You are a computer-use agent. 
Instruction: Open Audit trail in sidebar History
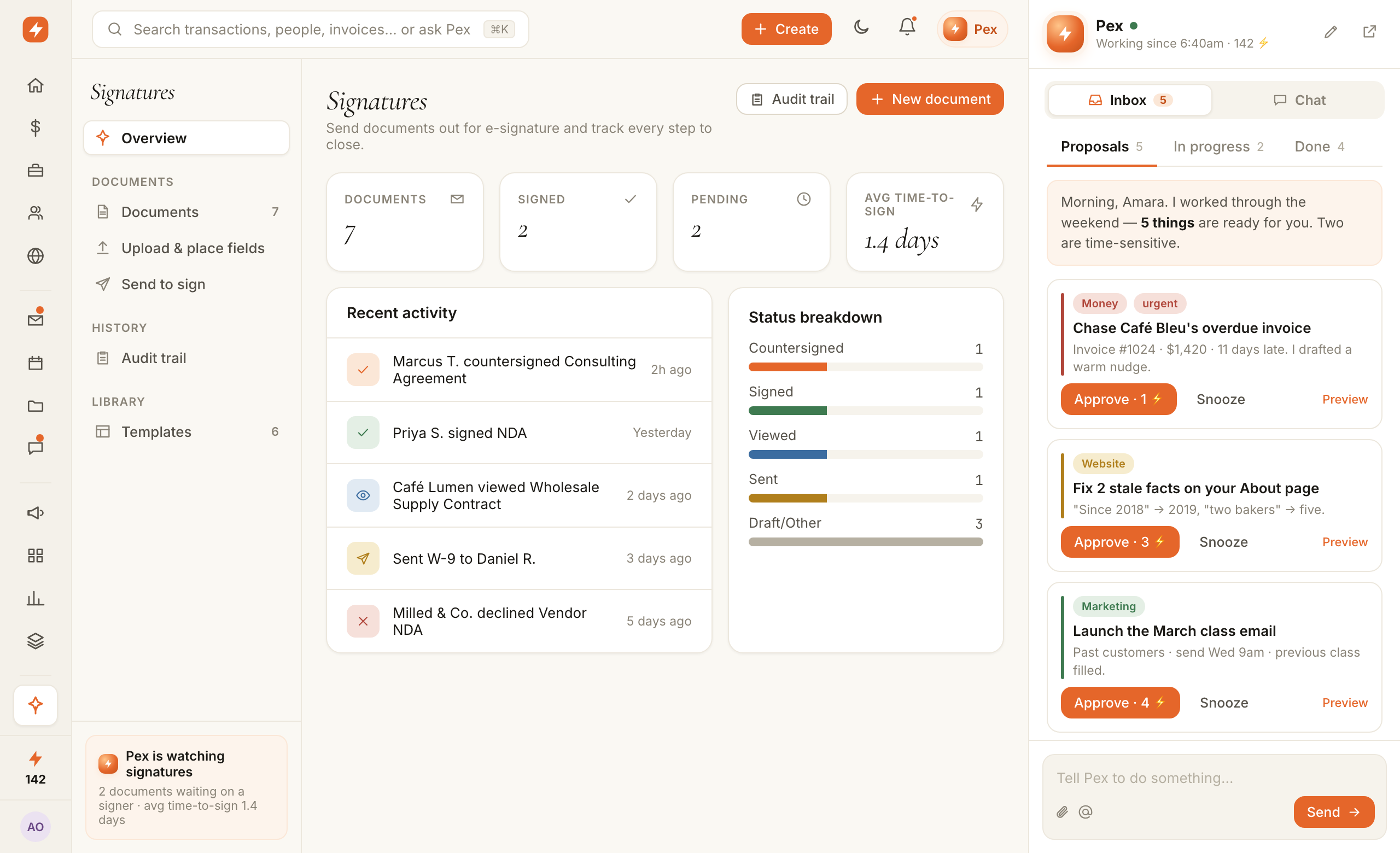[186, 358]
